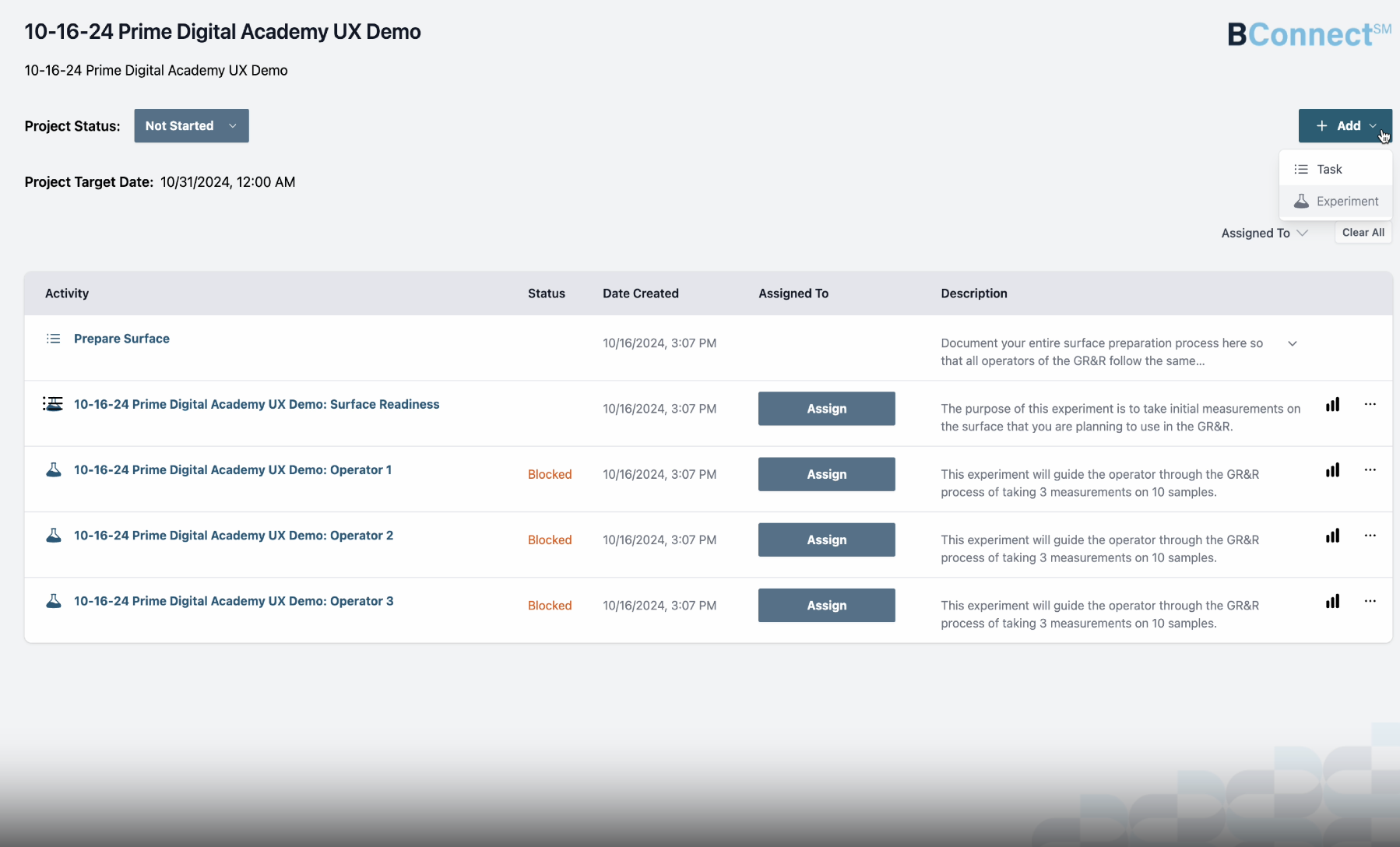This screenshot has height=847, width=1400.
Task: Click the list icon beside Prepare Surface
Action: (x=53, y=339)
